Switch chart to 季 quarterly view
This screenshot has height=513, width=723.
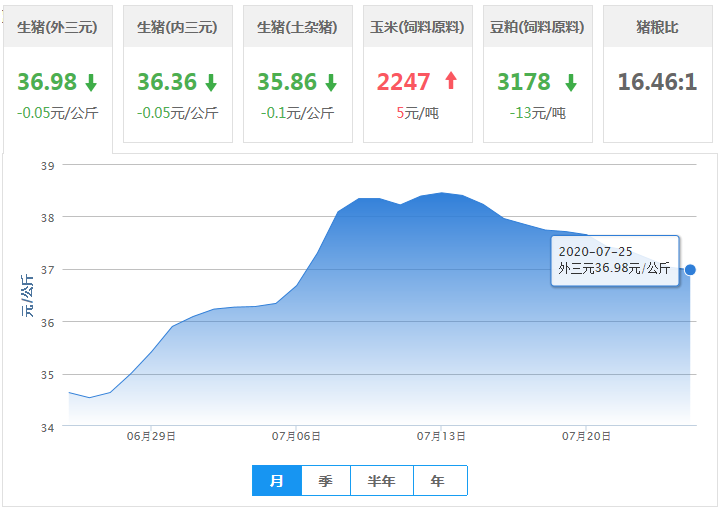point(326,481)
